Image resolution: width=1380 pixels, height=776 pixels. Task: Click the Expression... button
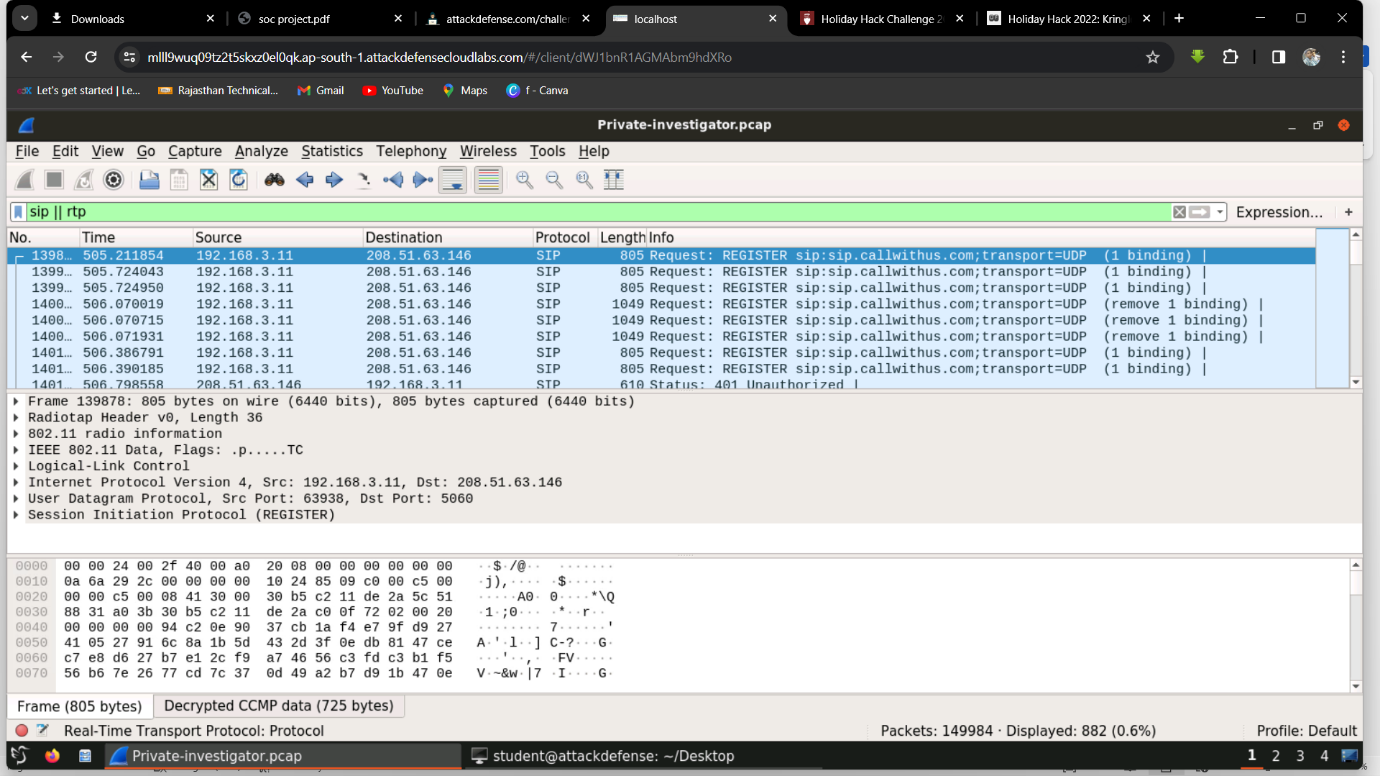(1278, 212)
